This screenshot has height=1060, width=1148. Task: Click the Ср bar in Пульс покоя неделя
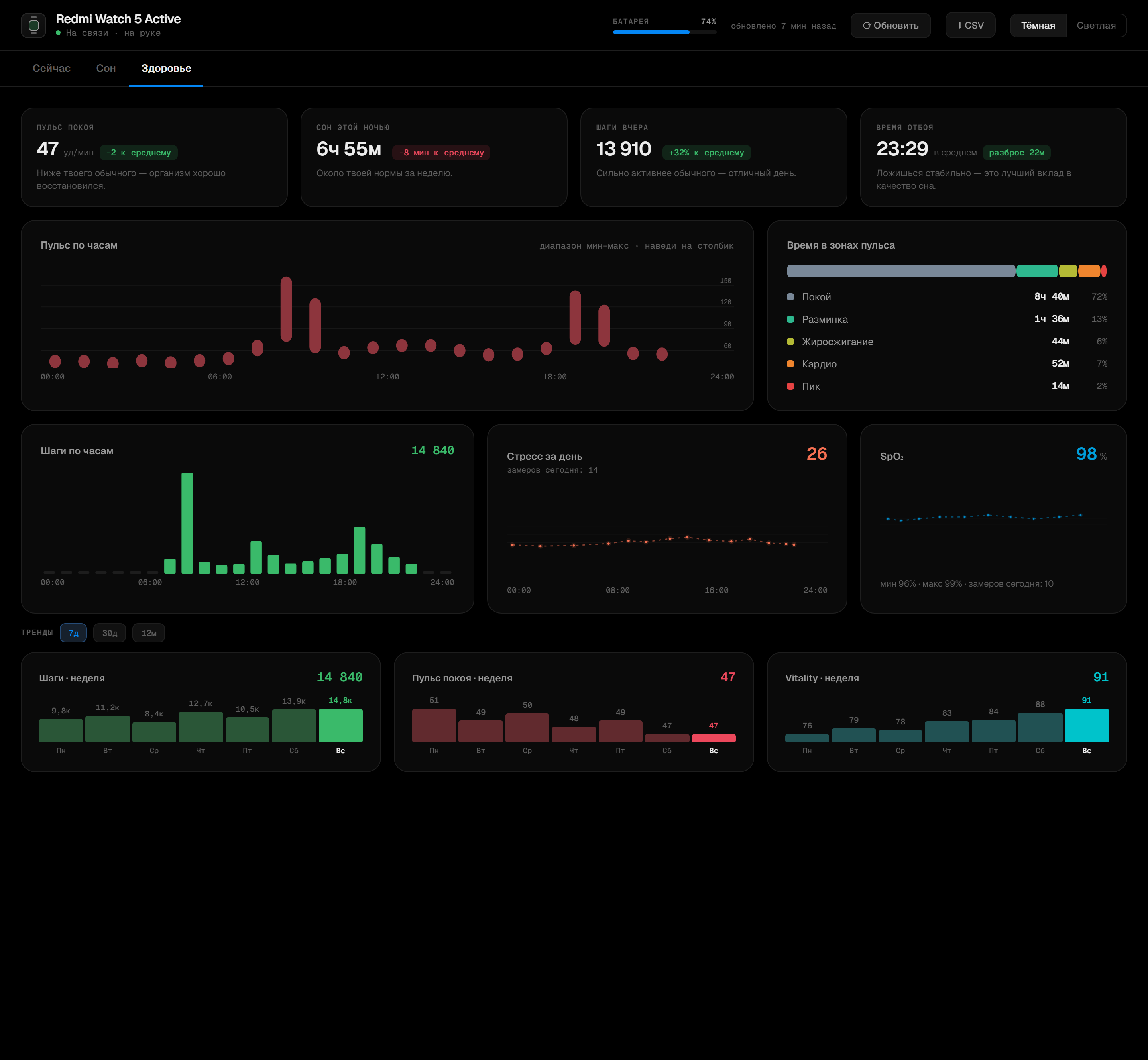[527, 727]
